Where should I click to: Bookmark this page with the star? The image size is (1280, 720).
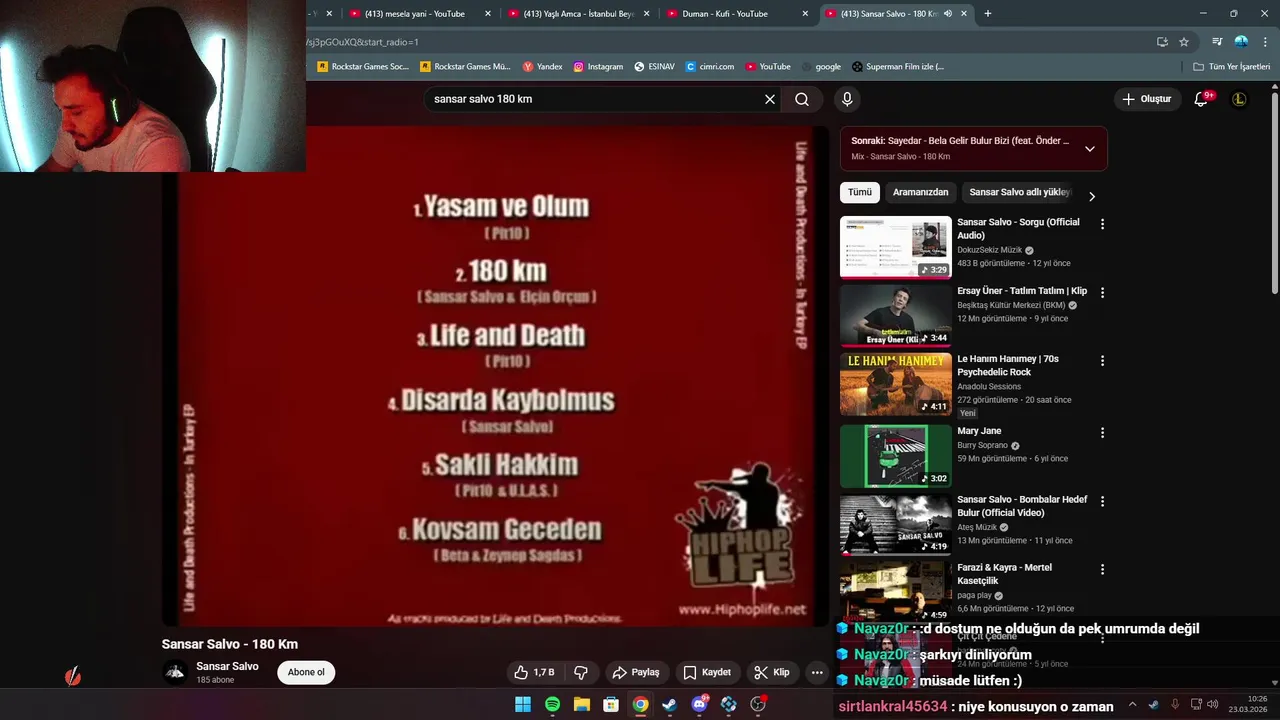(x=1184, y=42)
